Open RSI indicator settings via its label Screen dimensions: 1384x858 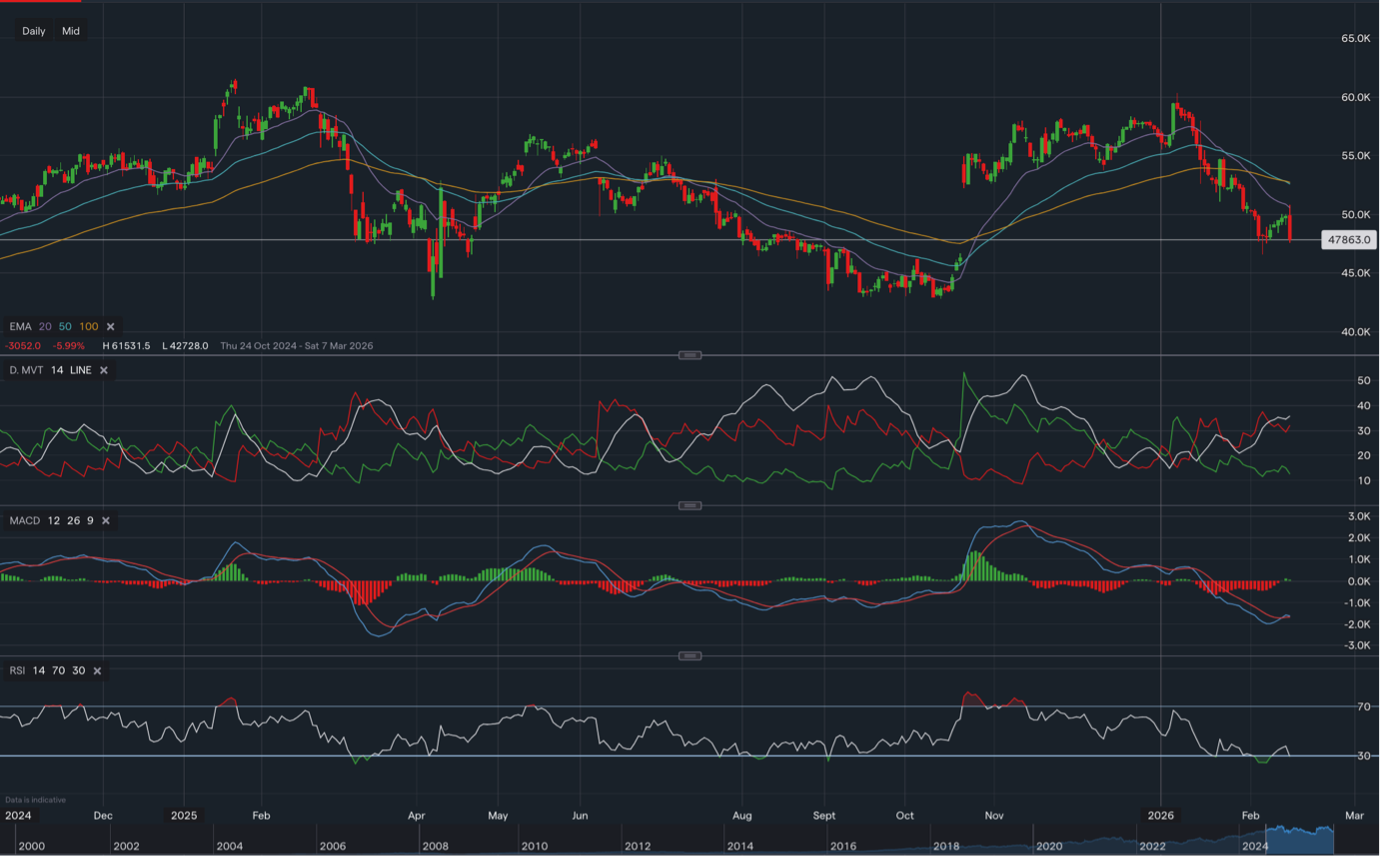tap(17, 670)
